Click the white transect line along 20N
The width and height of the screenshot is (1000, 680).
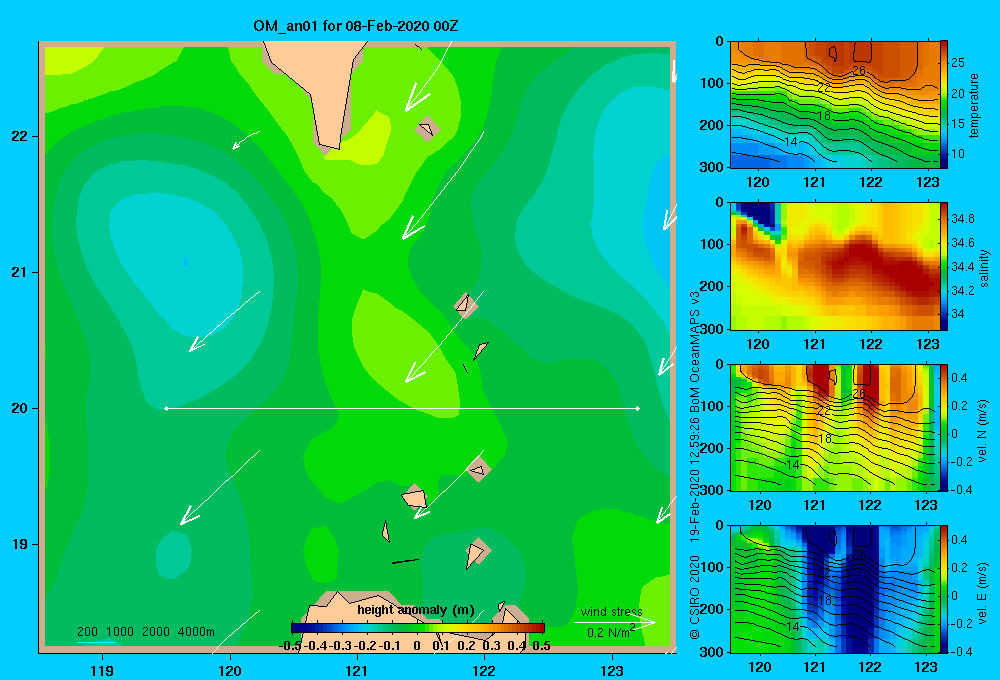(x=402, y=408)
